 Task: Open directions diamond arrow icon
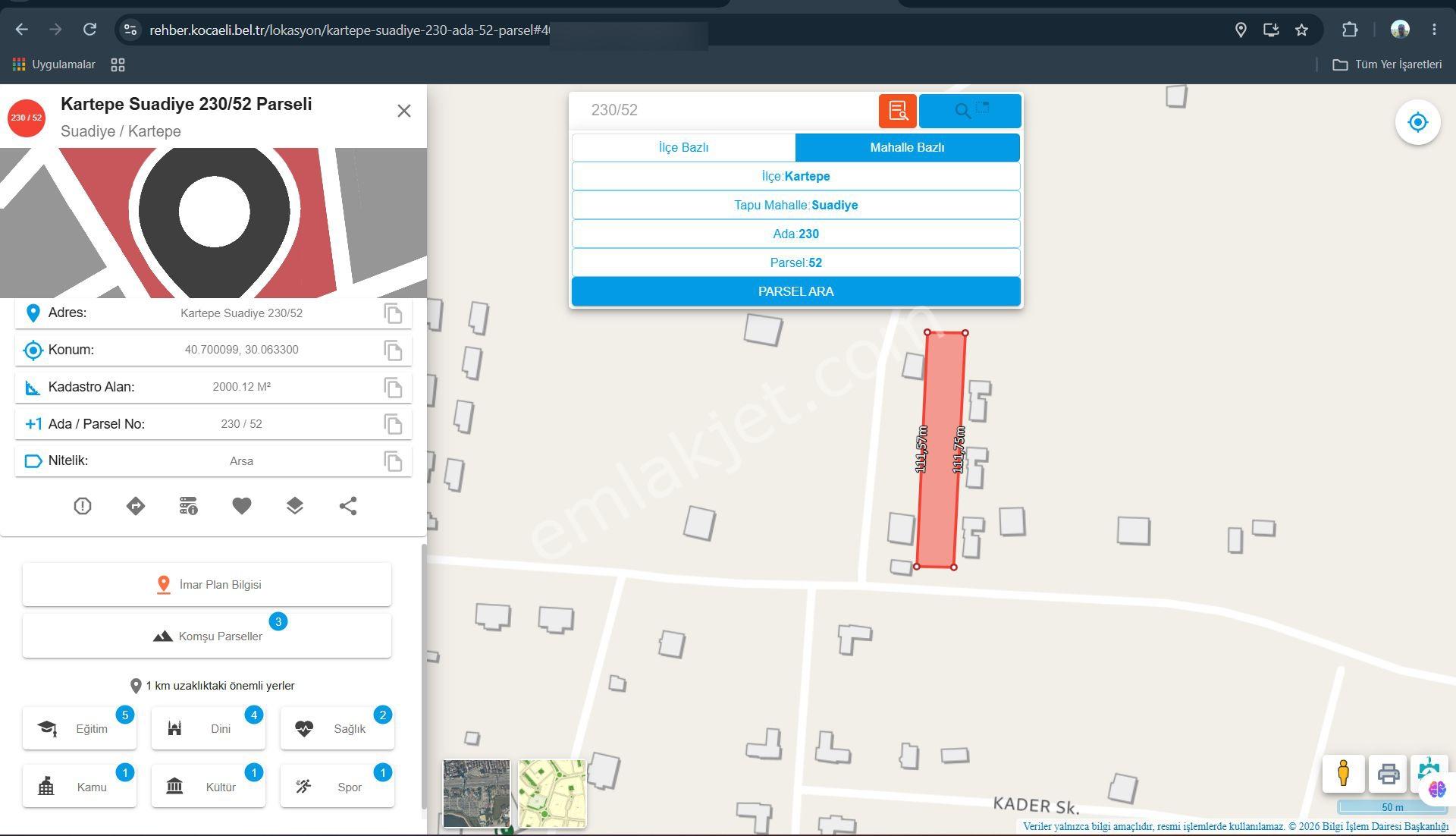tap(136, 506)
